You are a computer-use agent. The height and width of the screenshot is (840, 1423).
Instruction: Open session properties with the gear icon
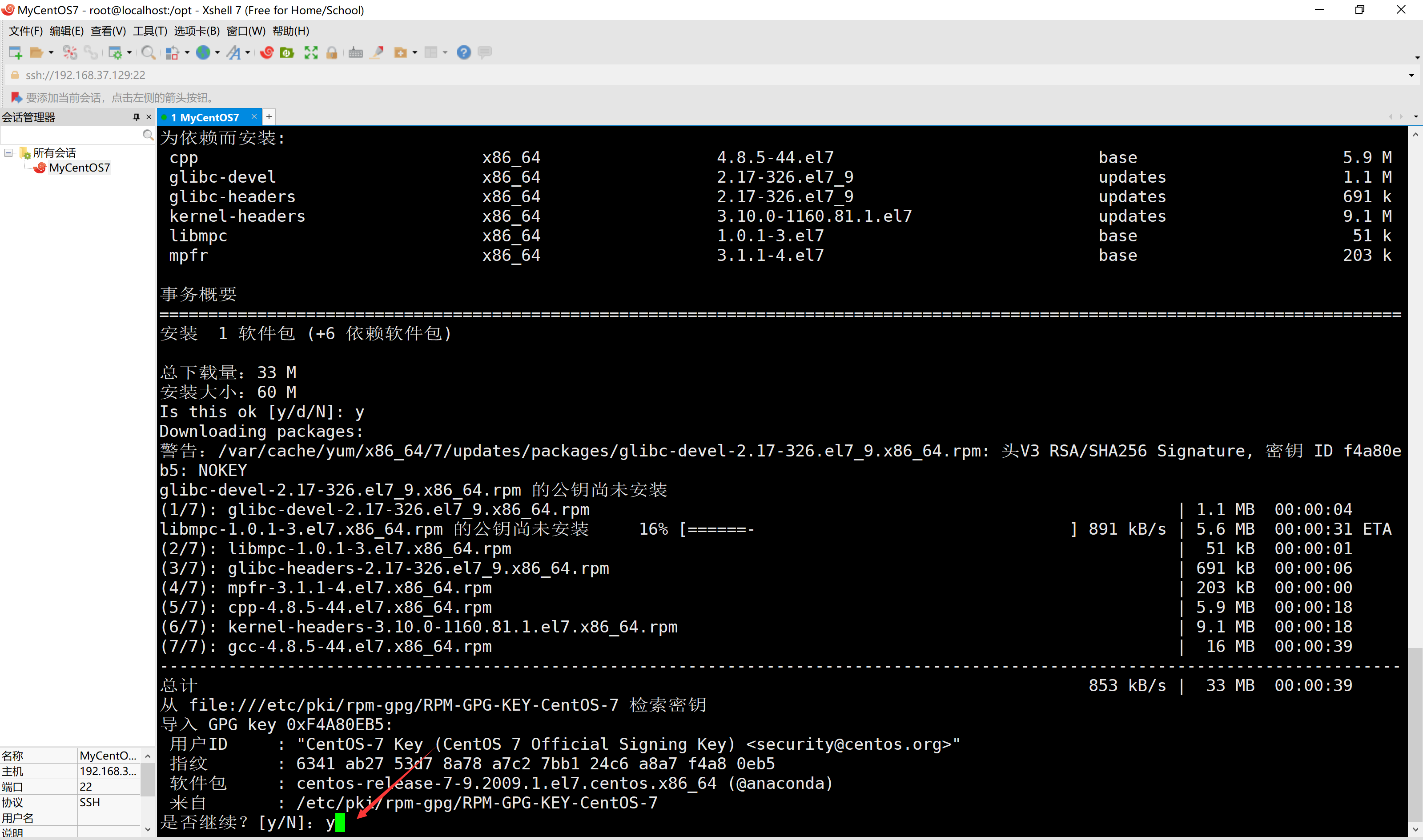[x=115, y=52]
